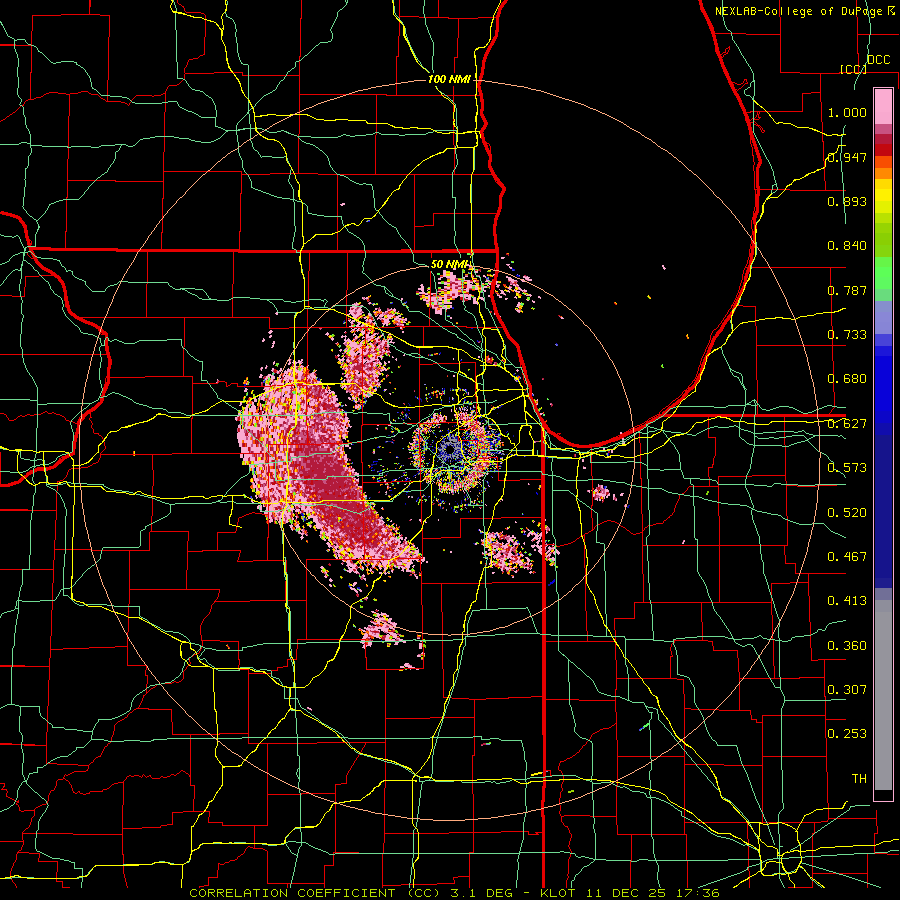Select the gray segment of the color bar
The height and width of the screenshot is (900, 900).
[883, 695]
